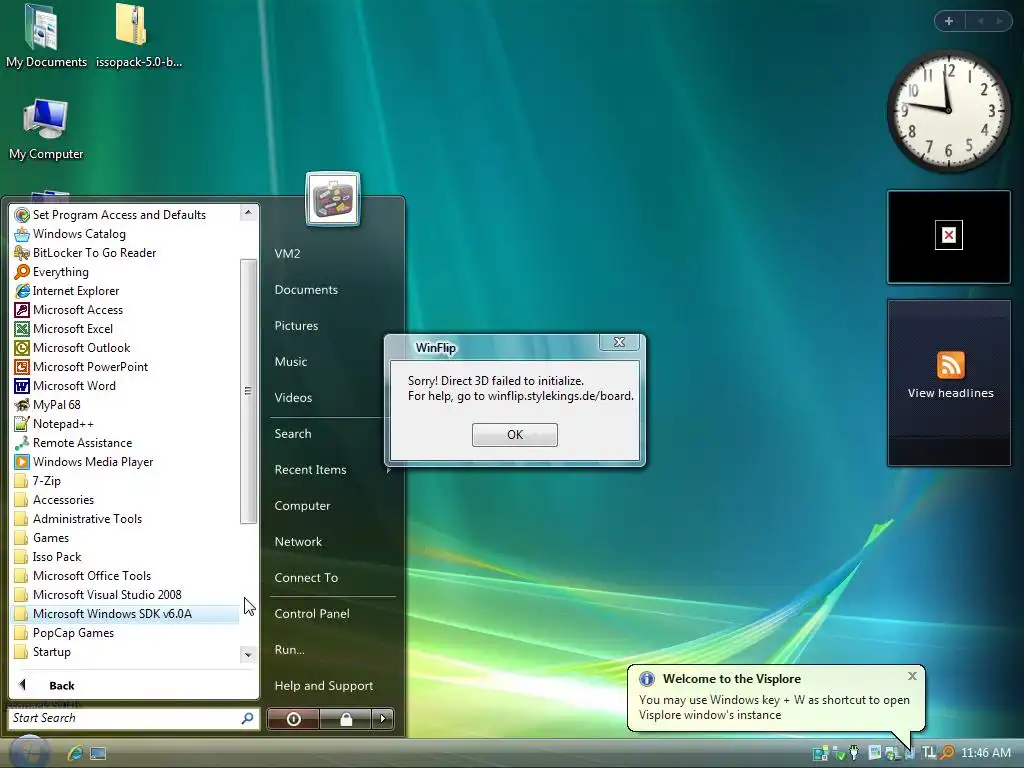Open Music from Start menu
The image size is (1024, 768).
pos(291,361)
